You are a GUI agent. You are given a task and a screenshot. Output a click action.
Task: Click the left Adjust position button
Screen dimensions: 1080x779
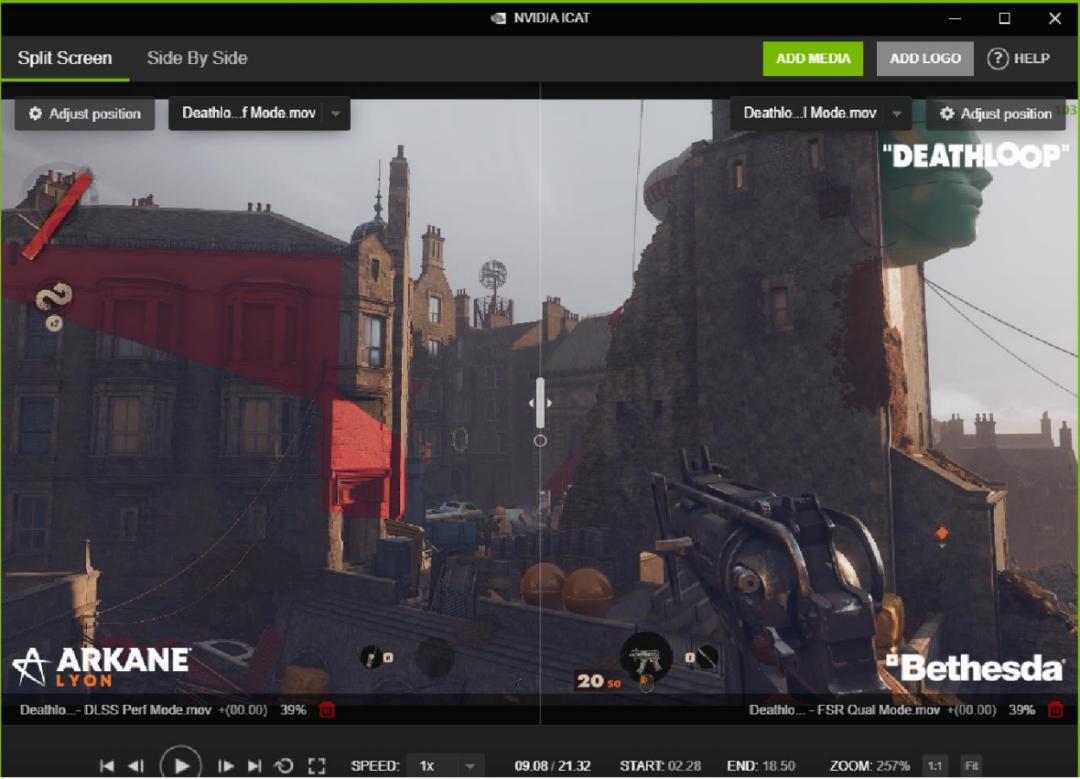[x=85, y=114]
